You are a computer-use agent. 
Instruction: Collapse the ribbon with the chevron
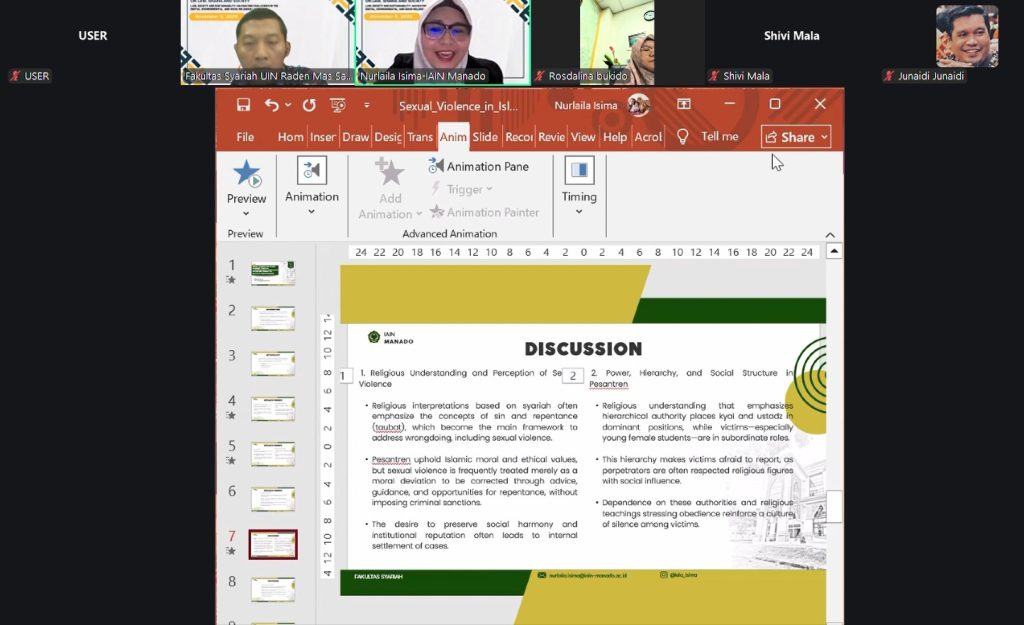click(x=830, y=235)
